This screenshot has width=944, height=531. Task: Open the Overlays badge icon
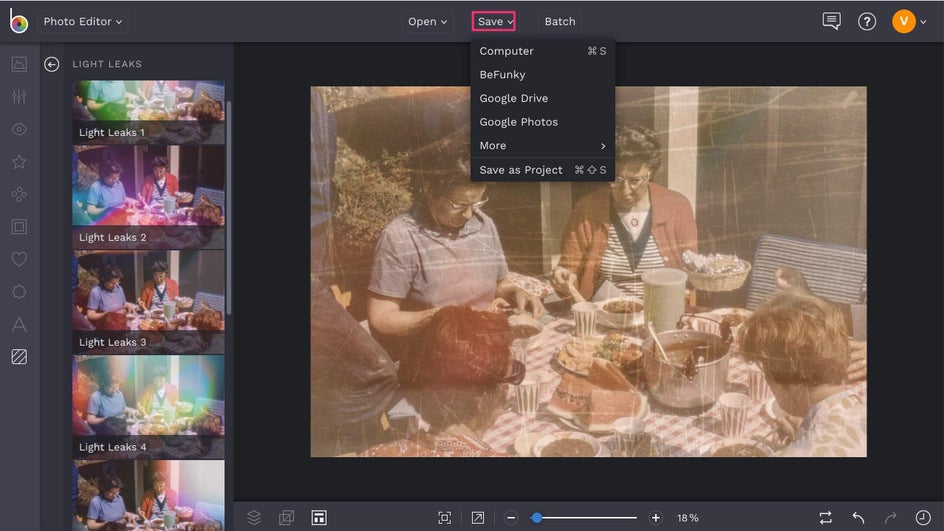19,291
